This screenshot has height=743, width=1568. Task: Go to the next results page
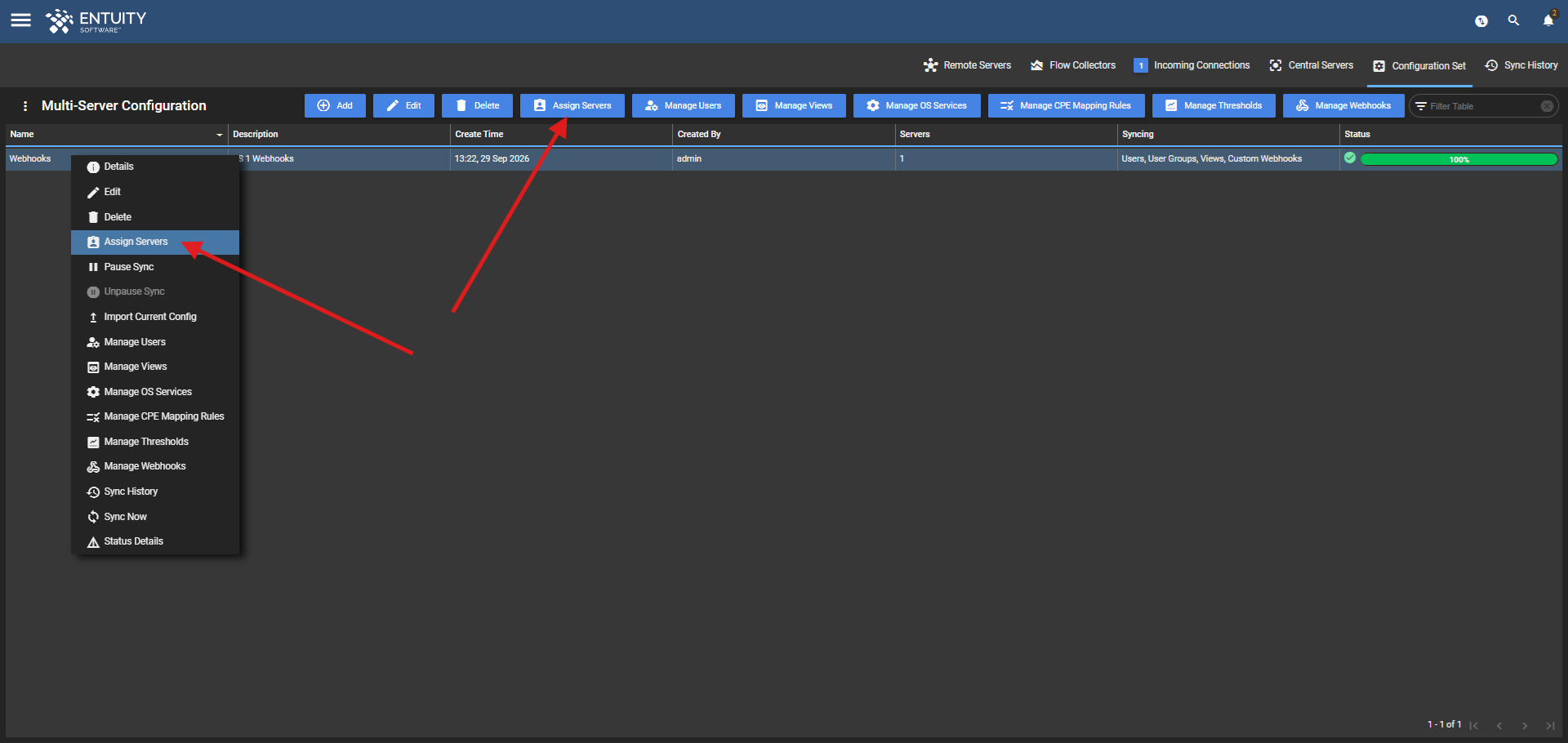1525,726
